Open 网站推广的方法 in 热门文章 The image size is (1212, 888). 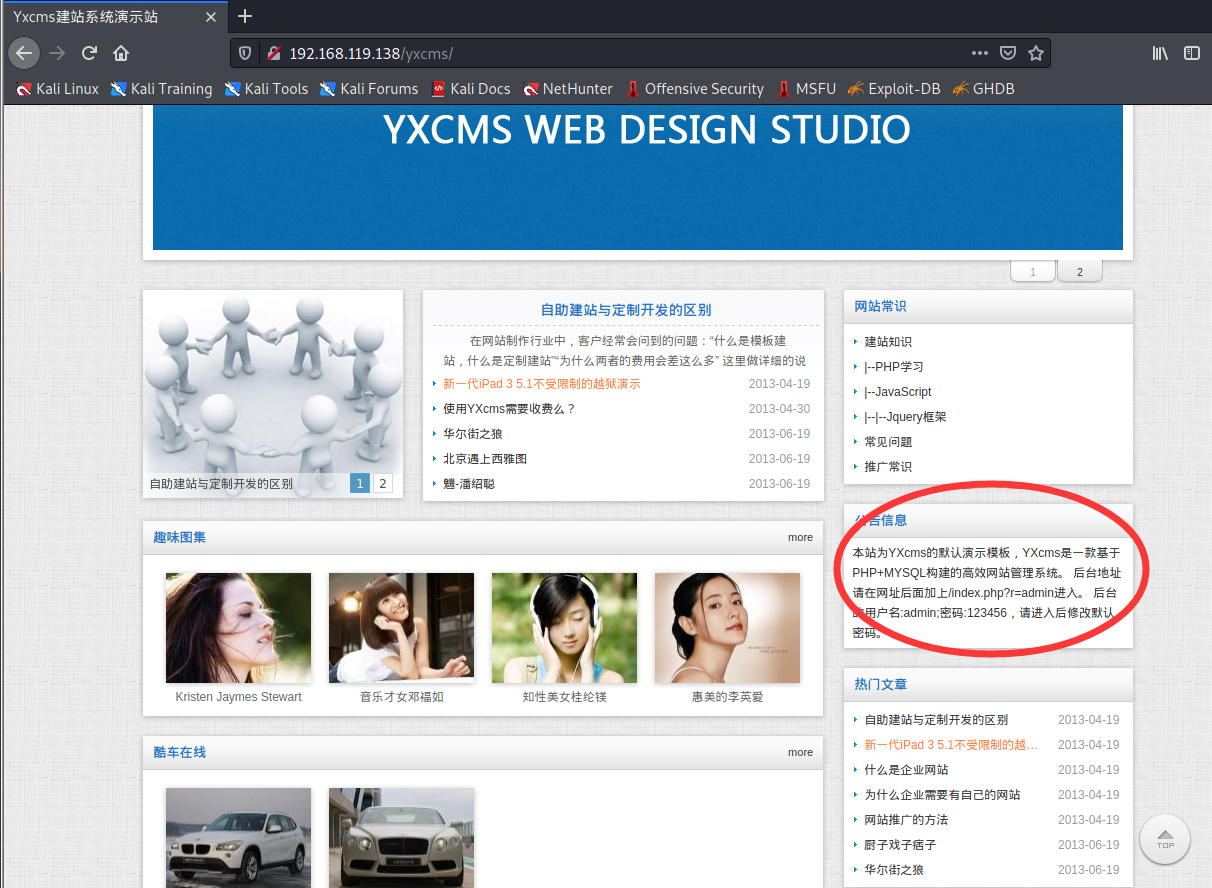pos(906,820)
